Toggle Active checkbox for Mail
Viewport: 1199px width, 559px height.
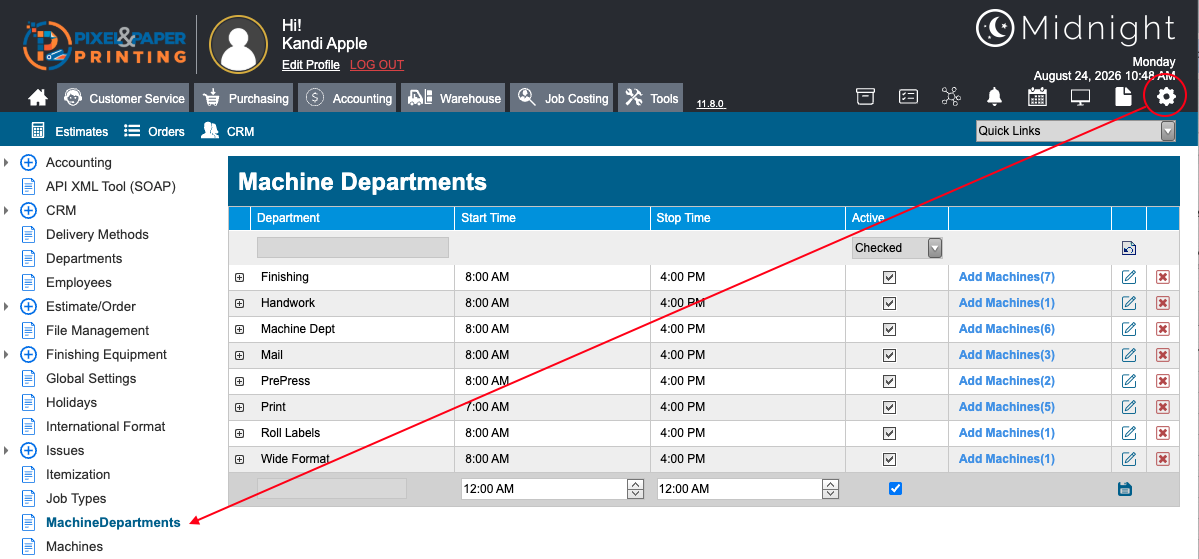[x=889, y=356]
